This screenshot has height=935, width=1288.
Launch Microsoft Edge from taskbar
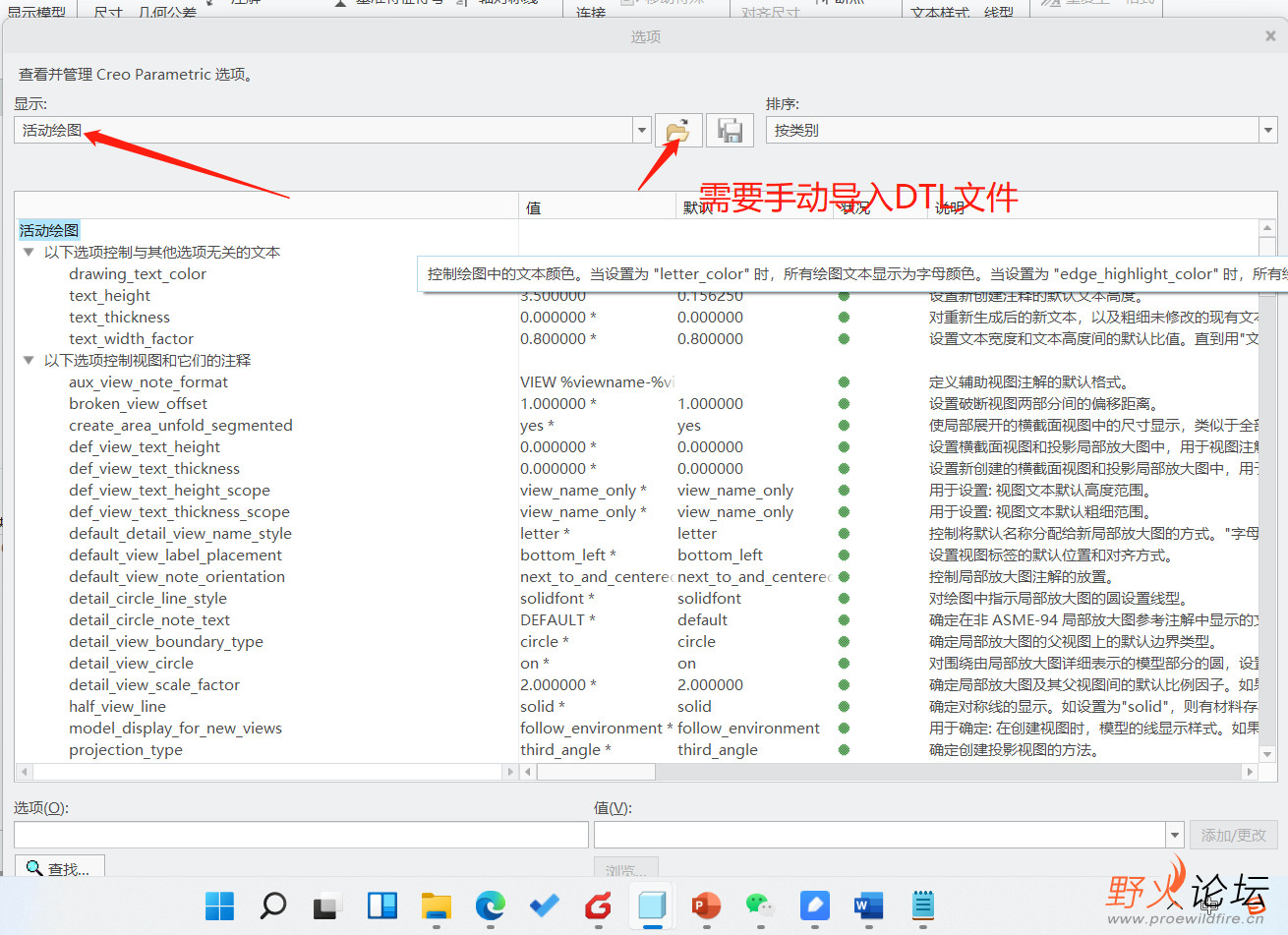[x=490, y=906]
